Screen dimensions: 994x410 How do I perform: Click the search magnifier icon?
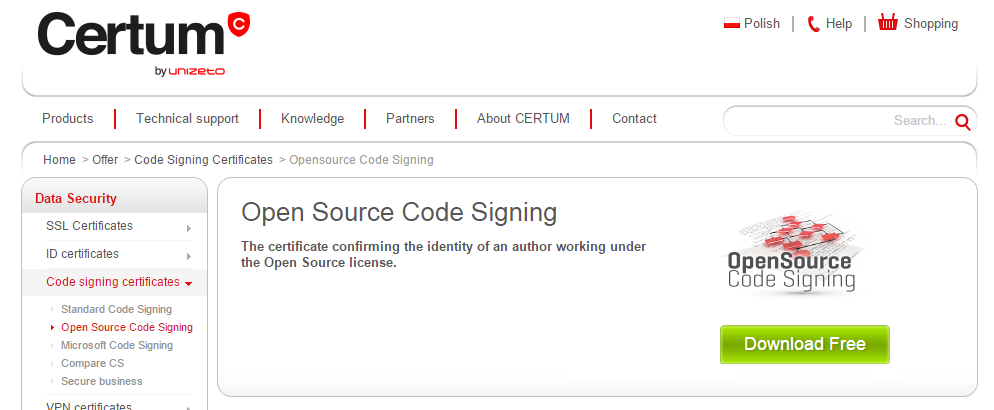(x=963, y=122)
